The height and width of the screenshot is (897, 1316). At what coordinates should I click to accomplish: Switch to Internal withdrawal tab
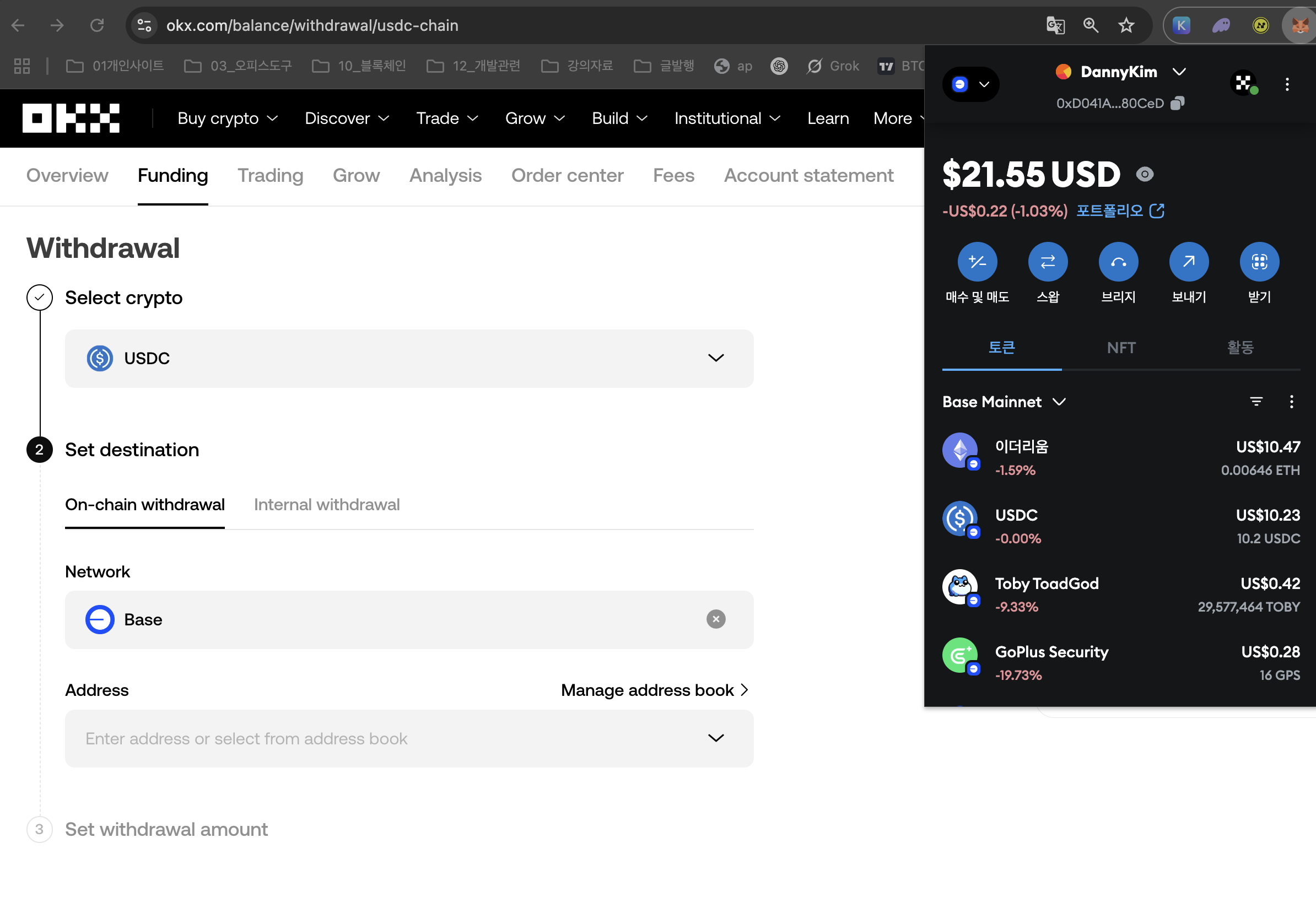(x=326, y=505)
